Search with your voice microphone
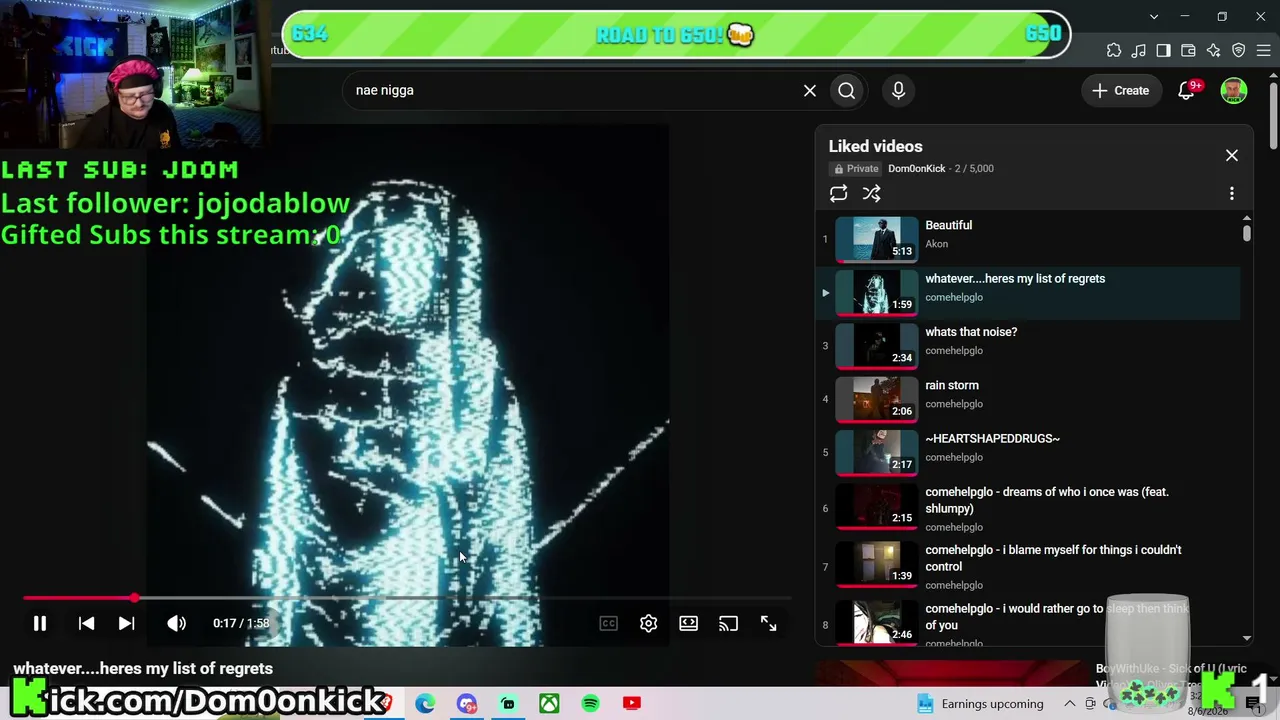This screenshot has width=1280, height=720. [x=898, y=90]
